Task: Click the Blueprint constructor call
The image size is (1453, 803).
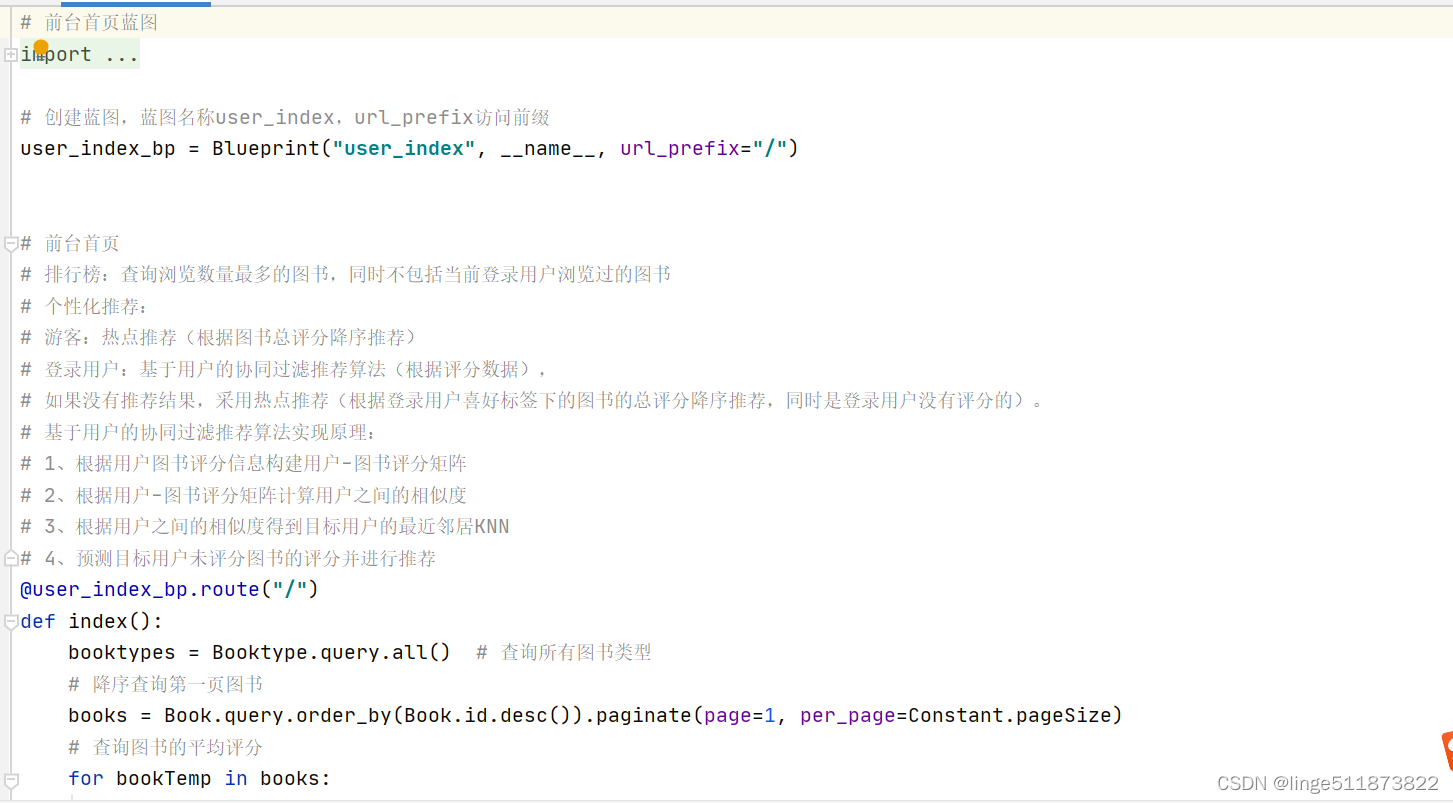Action: 267,149
